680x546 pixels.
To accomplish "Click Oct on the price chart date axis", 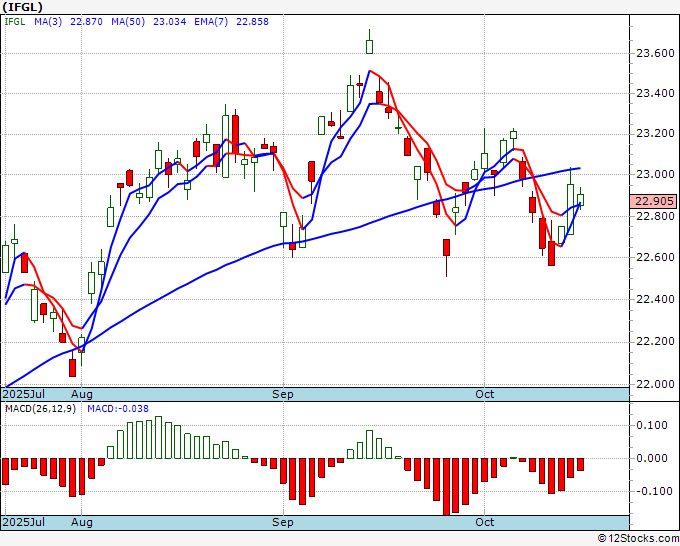I will pos(484,394).
